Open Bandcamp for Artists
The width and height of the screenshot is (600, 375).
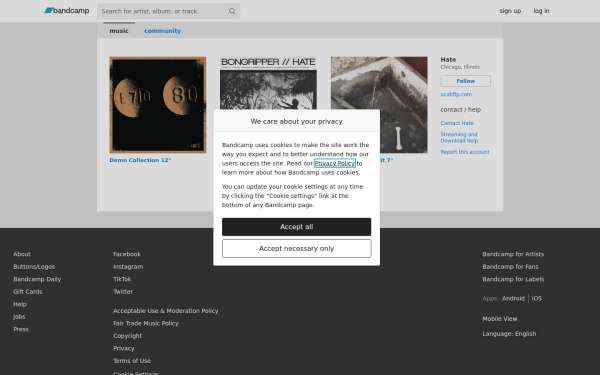click(513, 254)
